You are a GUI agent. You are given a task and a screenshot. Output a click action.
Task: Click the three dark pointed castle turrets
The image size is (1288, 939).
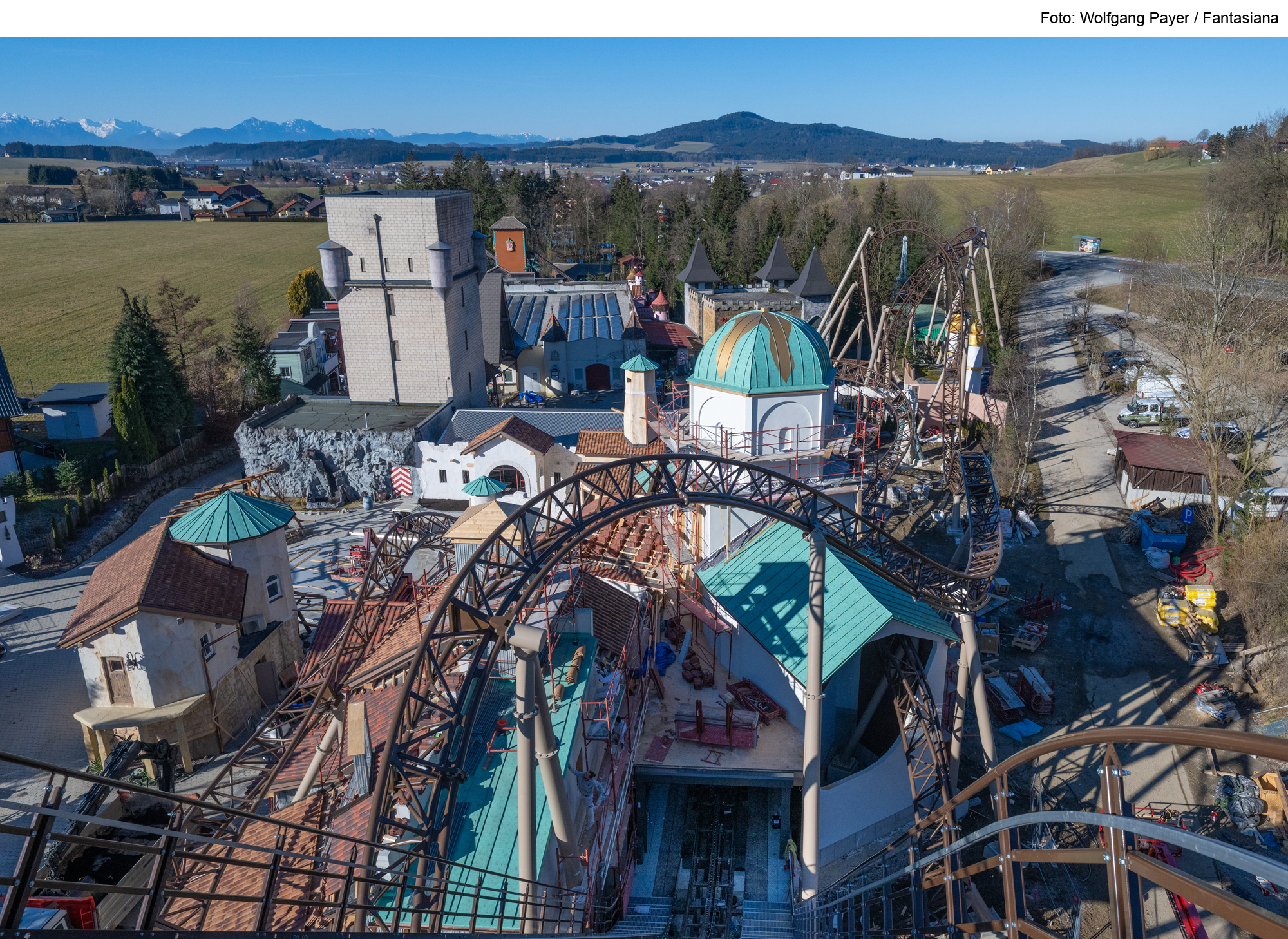click(x=778, y=265)
